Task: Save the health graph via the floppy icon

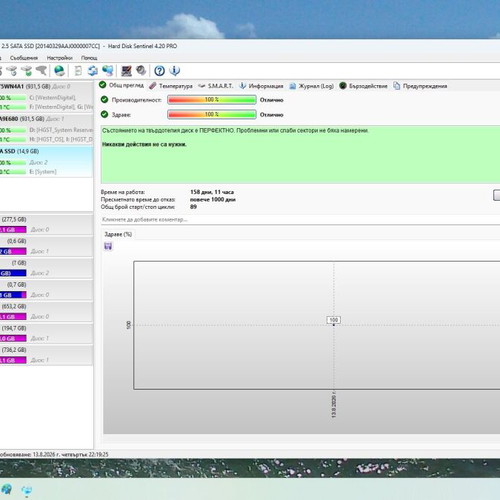Action: pos(108,246)
